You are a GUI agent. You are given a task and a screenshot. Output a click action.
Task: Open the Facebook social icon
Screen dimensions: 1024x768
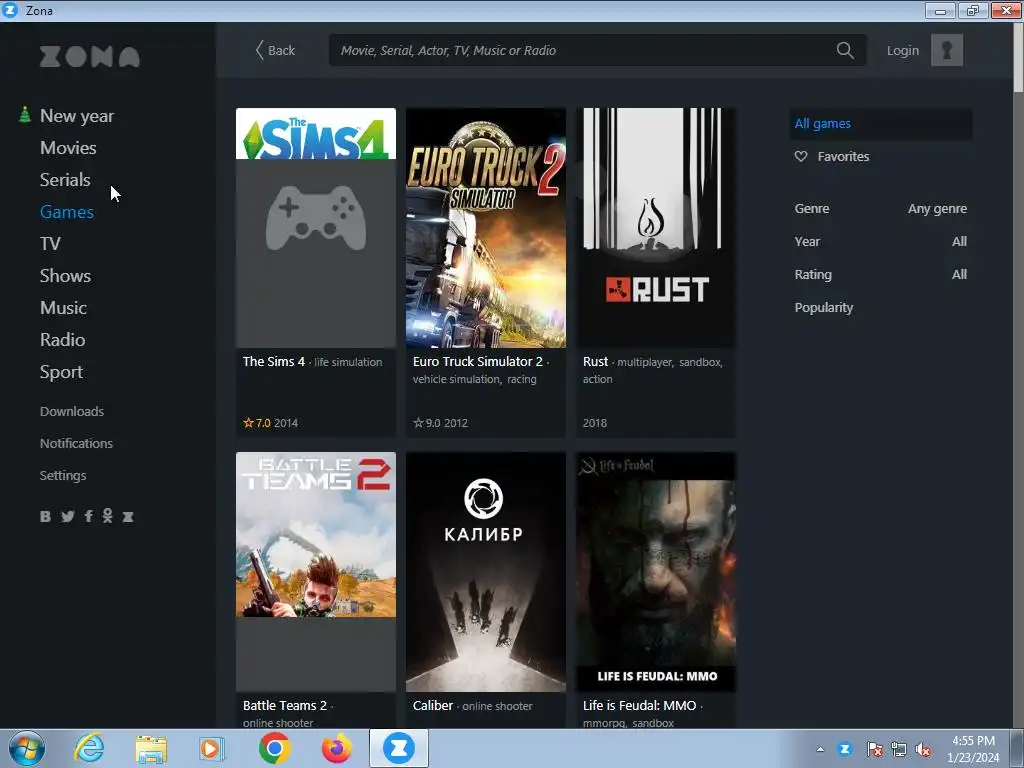[88, 517]
